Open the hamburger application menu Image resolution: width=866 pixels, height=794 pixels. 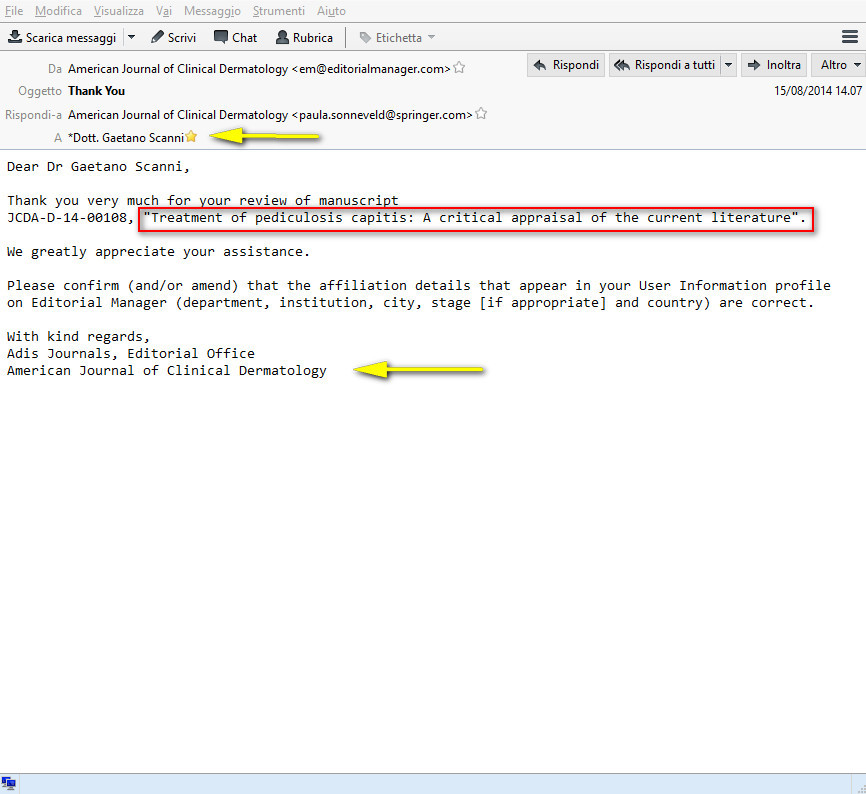coord(849,37)
